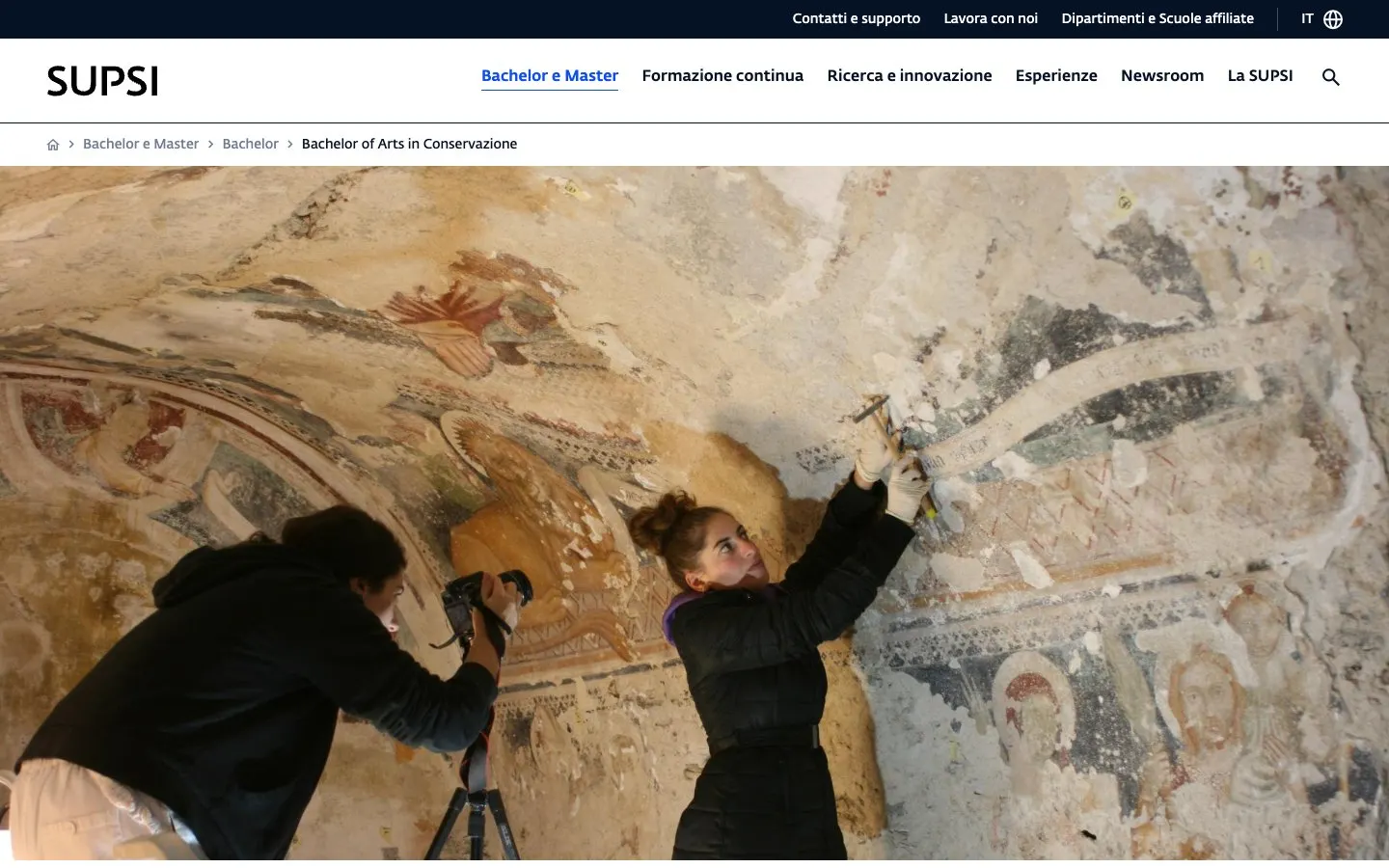Open the Formazione continua menu
The width and height of the screenshot is (1389, 868).
tap(722, 75)
